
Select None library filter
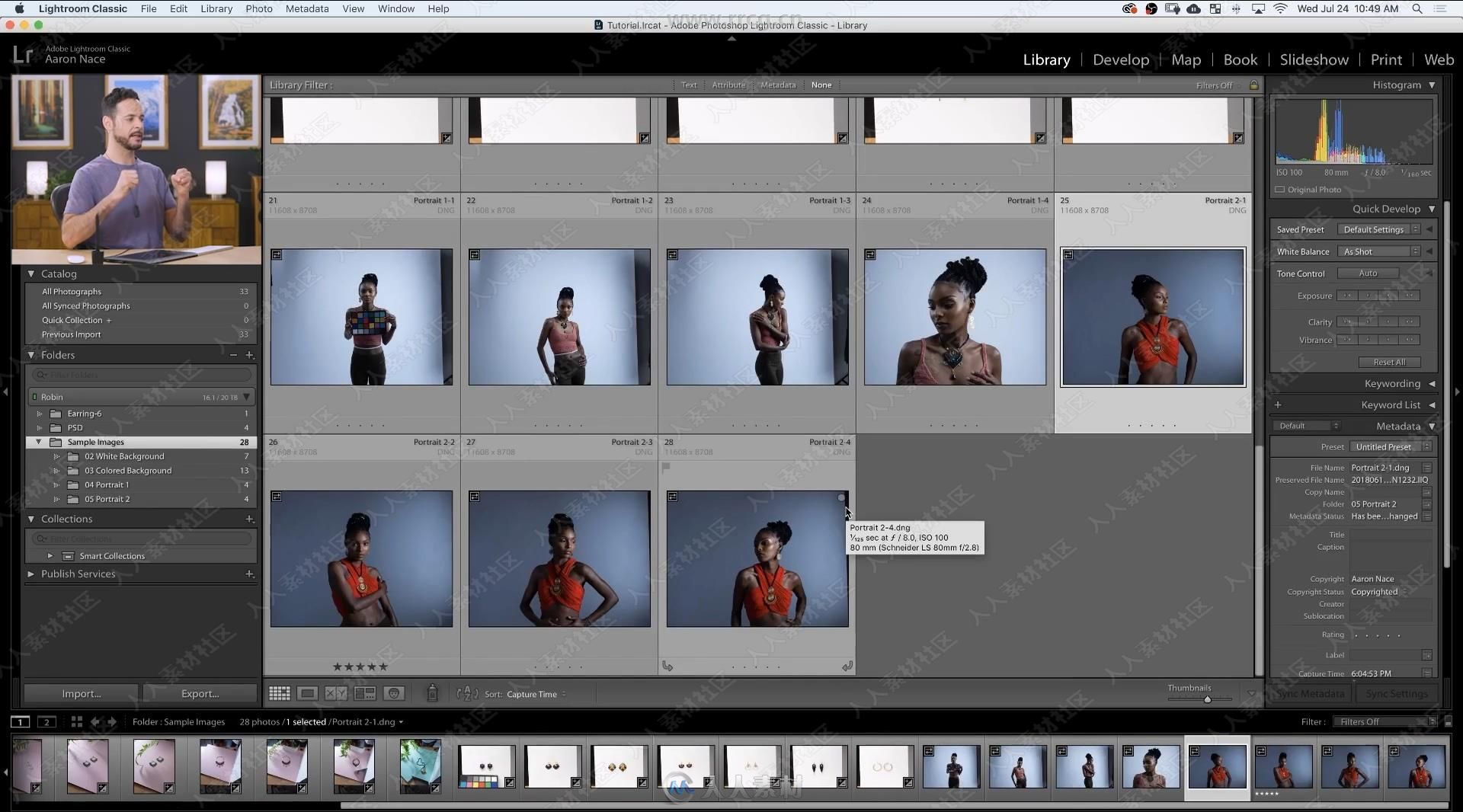821,85
